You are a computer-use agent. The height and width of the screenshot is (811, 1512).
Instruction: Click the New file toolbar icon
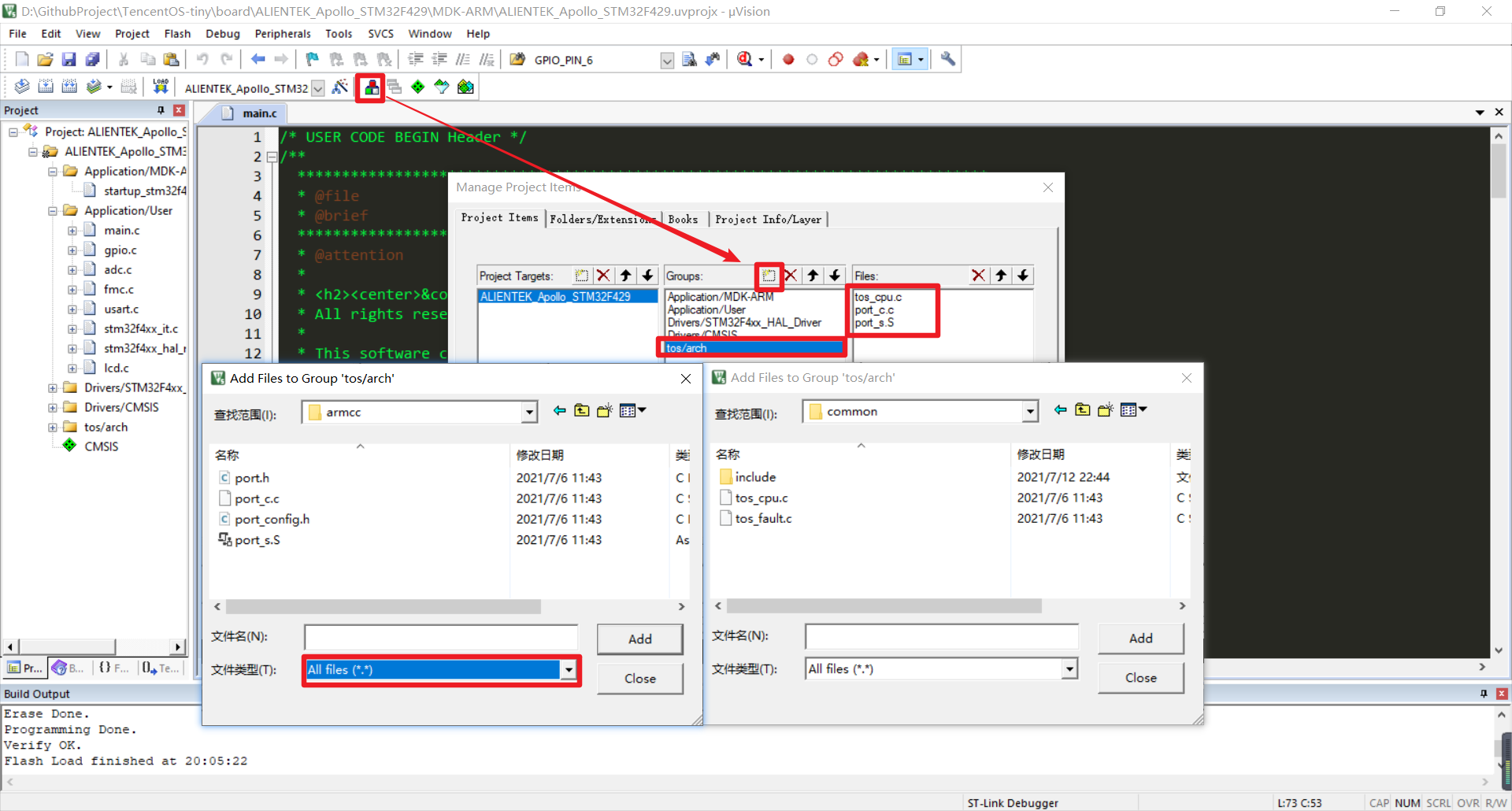pyautogui.click(x=22, y=59)
